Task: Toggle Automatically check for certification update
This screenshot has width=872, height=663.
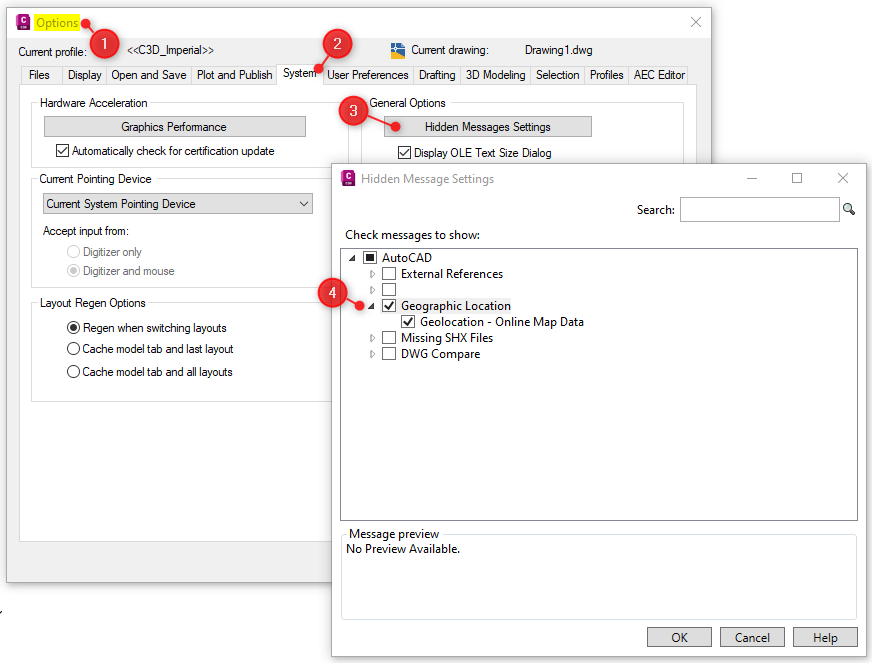Action: click(x=62, y=151)
